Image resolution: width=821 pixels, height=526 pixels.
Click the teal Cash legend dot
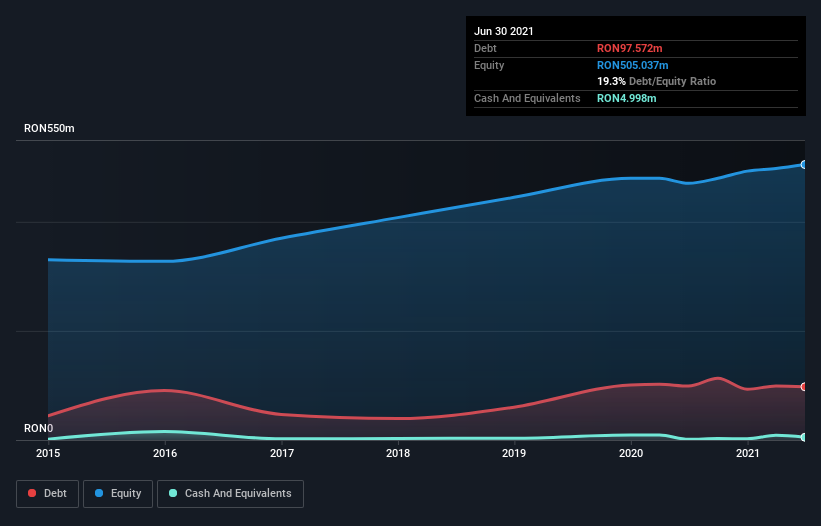[x=173, y=493]
